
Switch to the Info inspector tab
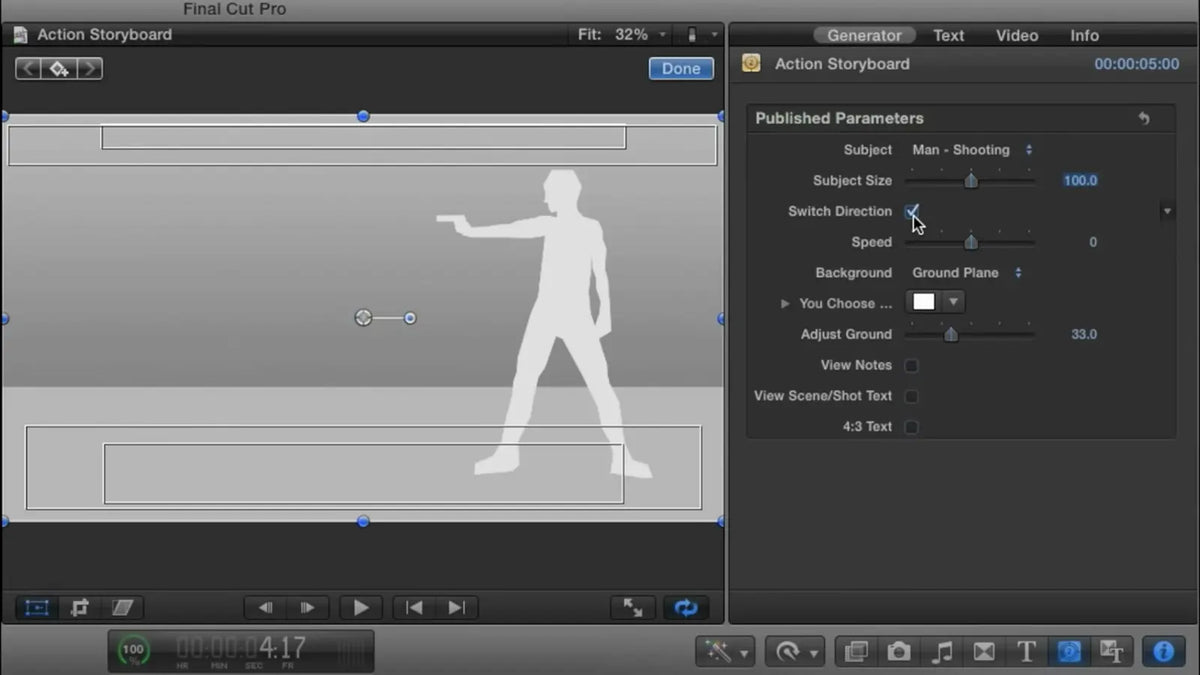click(1085, 35)
